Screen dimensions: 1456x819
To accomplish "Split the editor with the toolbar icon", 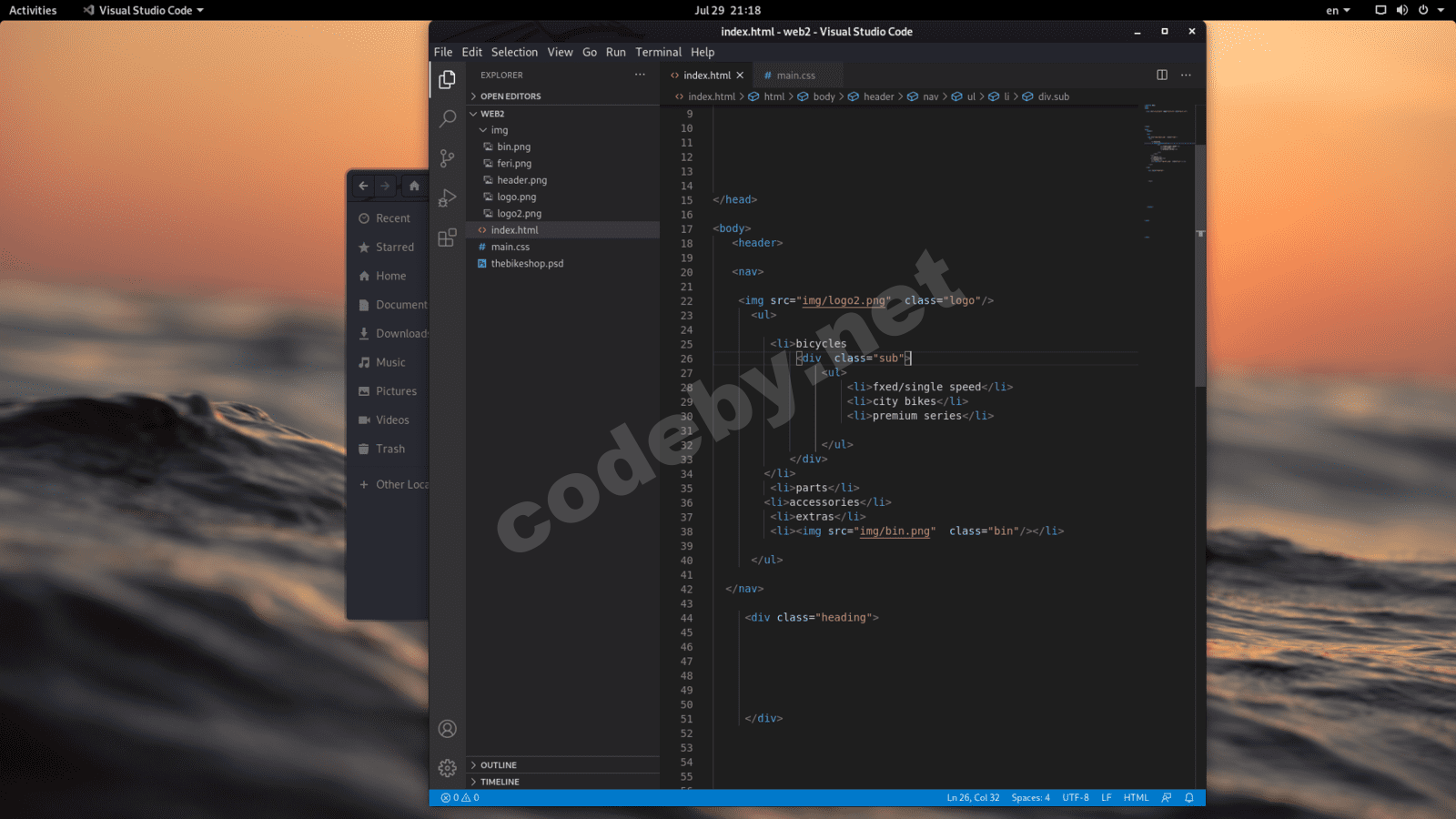I will 1162,75.
